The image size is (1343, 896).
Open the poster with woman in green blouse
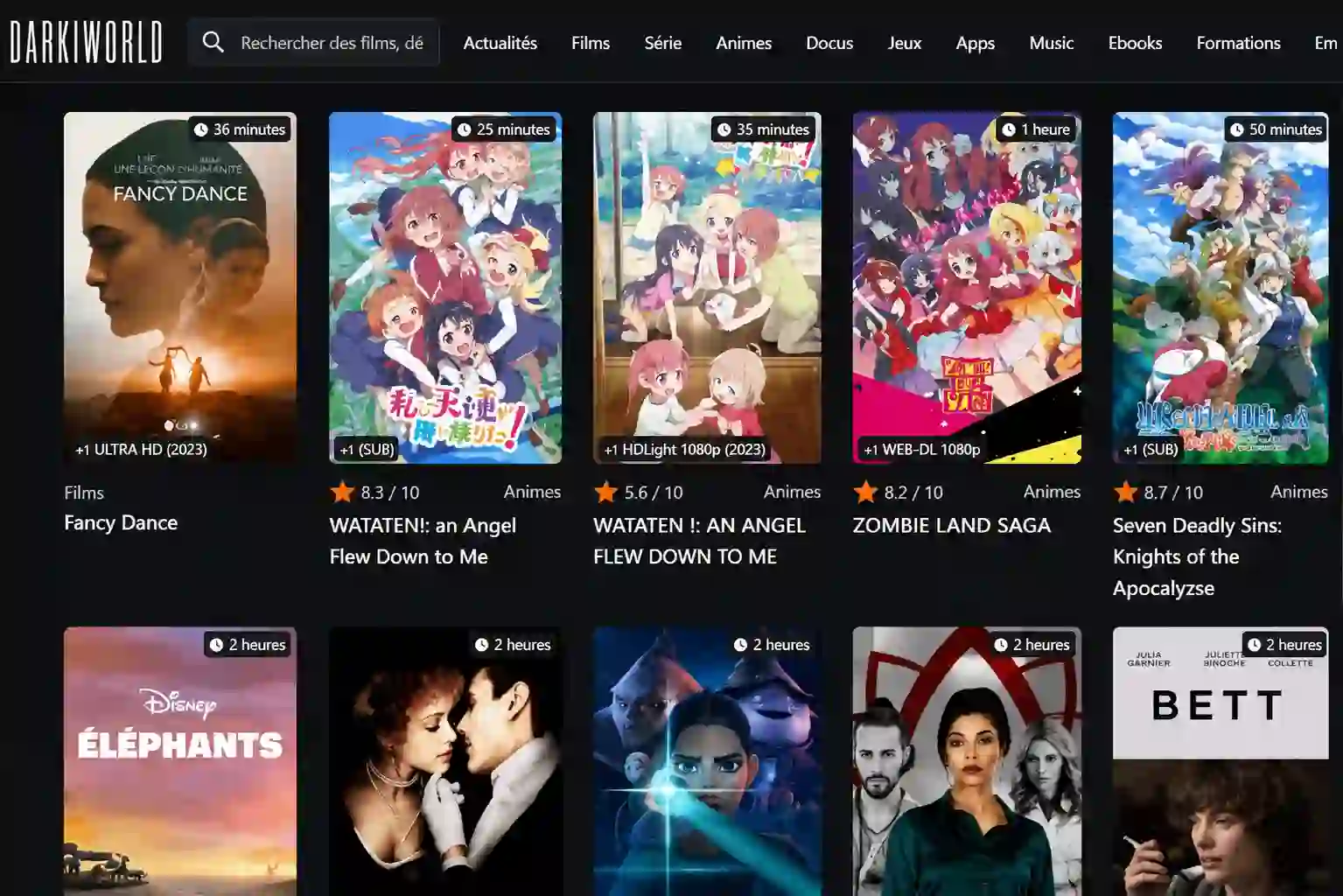tap(967, 761)
